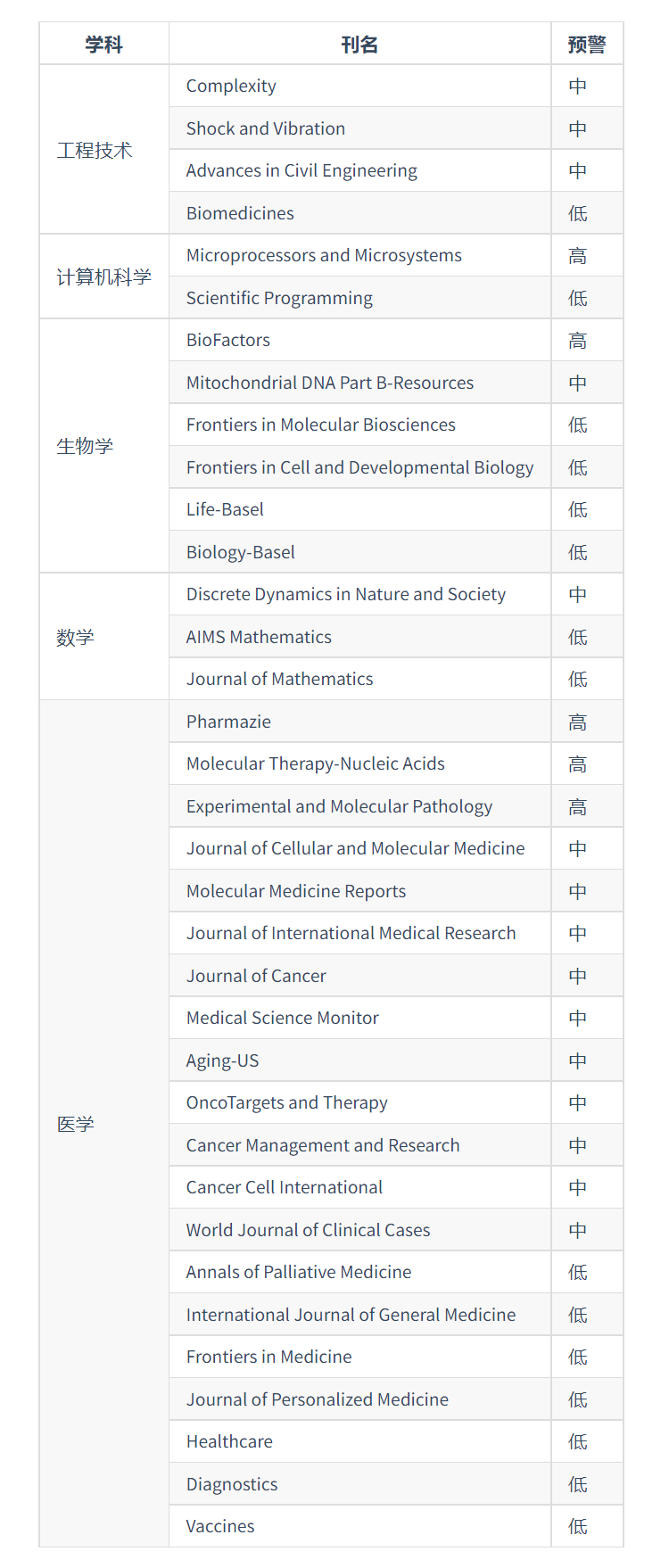Image resolution: width=669 pixels, height=1568 pixels.
Task: Select Discrete Dynamics in Nature and Society
Action: click(345, 595)
